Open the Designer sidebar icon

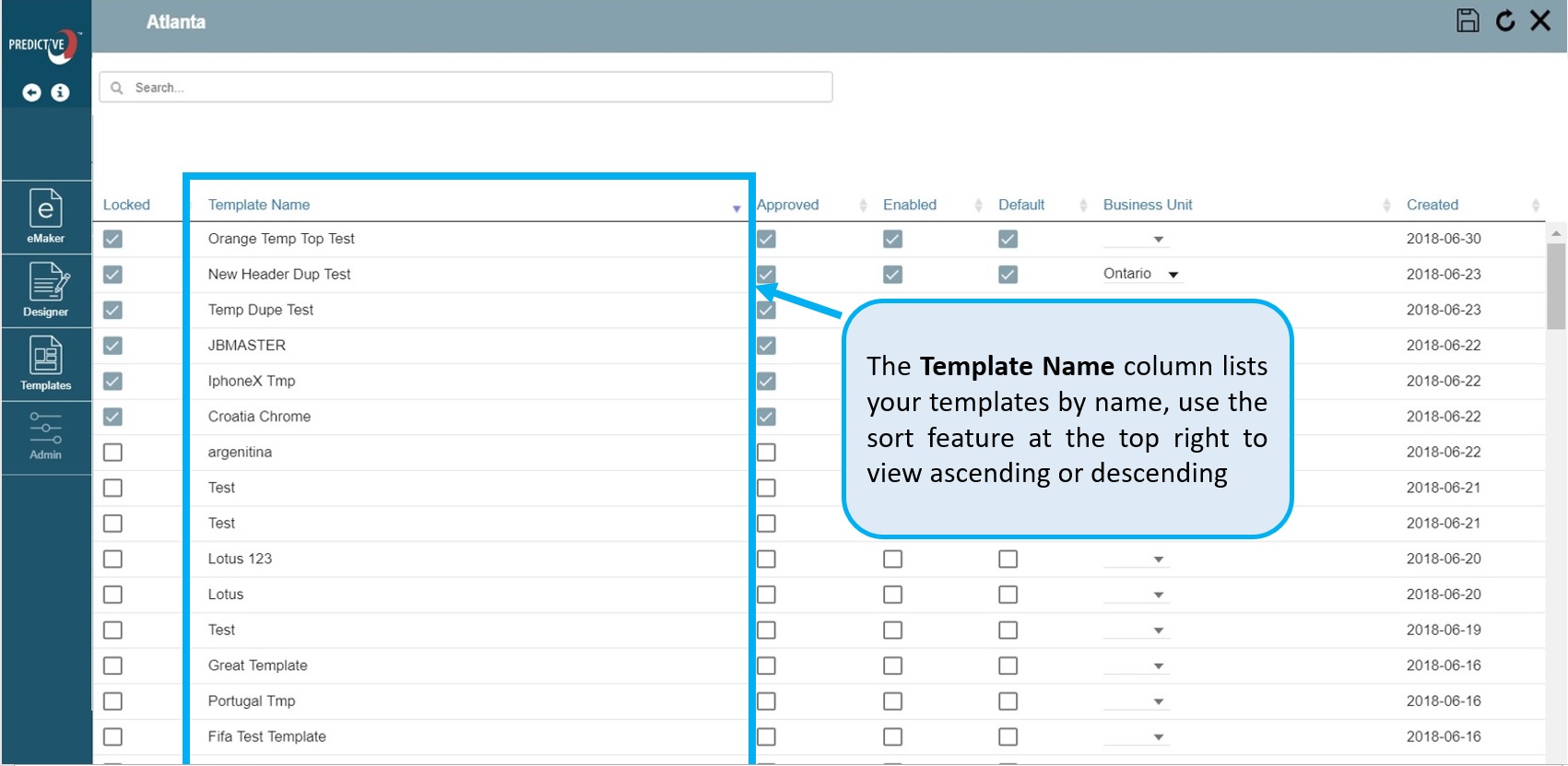point(45,289)
